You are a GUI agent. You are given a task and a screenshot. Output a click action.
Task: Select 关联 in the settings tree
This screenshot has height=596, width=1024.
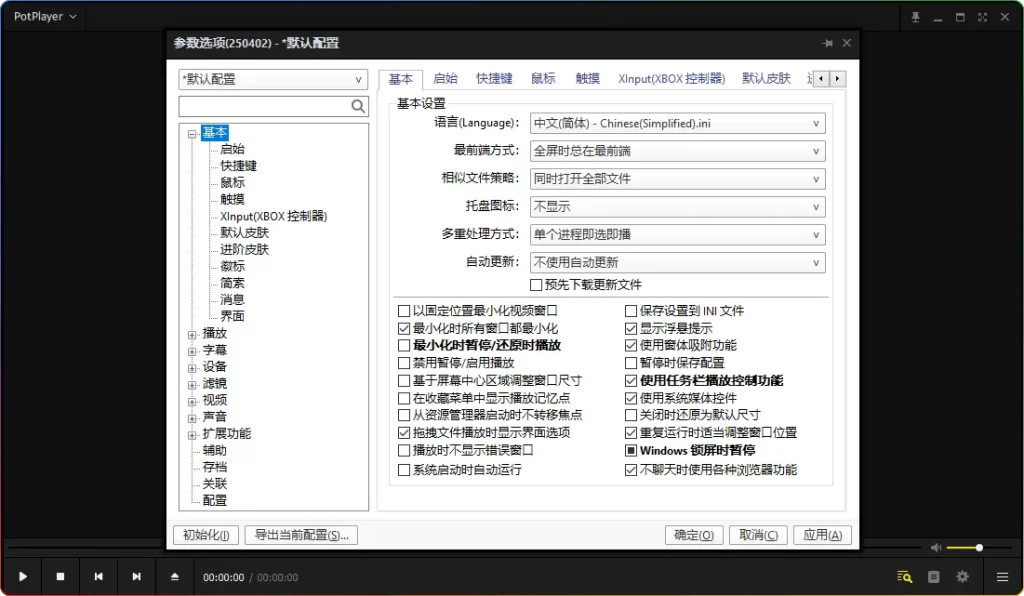click(x=214, y=484)
